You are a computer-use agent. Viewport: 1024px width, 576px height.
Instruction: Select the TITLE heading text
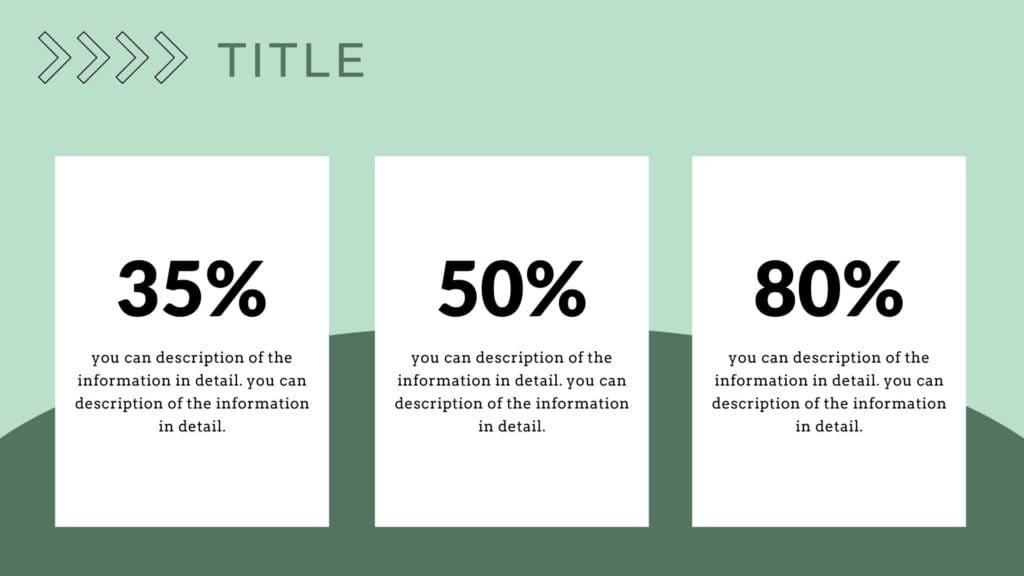click(x=291, y=60)
